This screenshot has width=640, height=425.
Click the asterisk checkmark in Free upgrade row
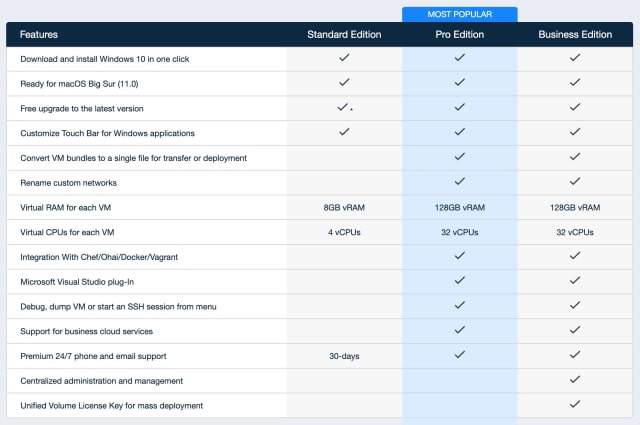coord(345,107)
